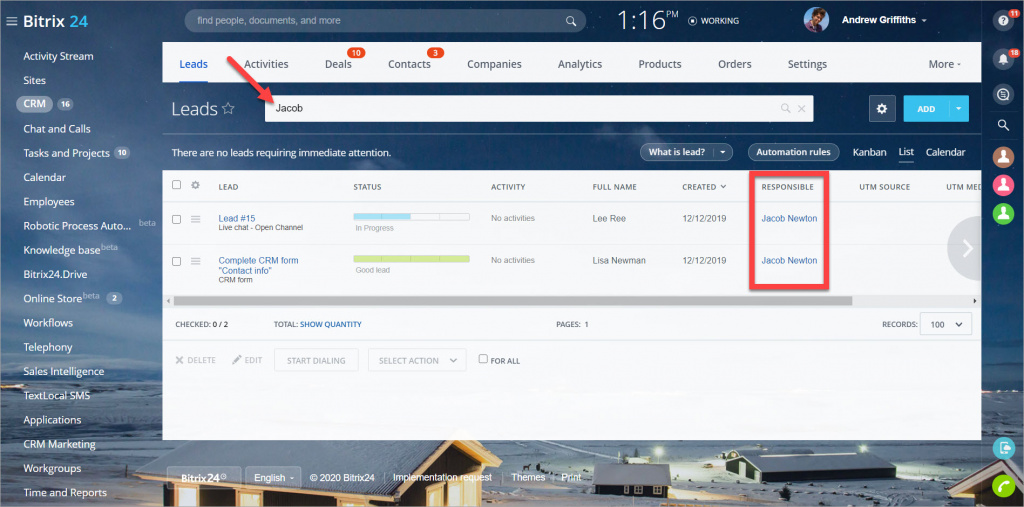Open the SELECT ACTION dropdown
Viewport: 1024px width, 507px height.
pyautogui.click(x=417, y=360)
